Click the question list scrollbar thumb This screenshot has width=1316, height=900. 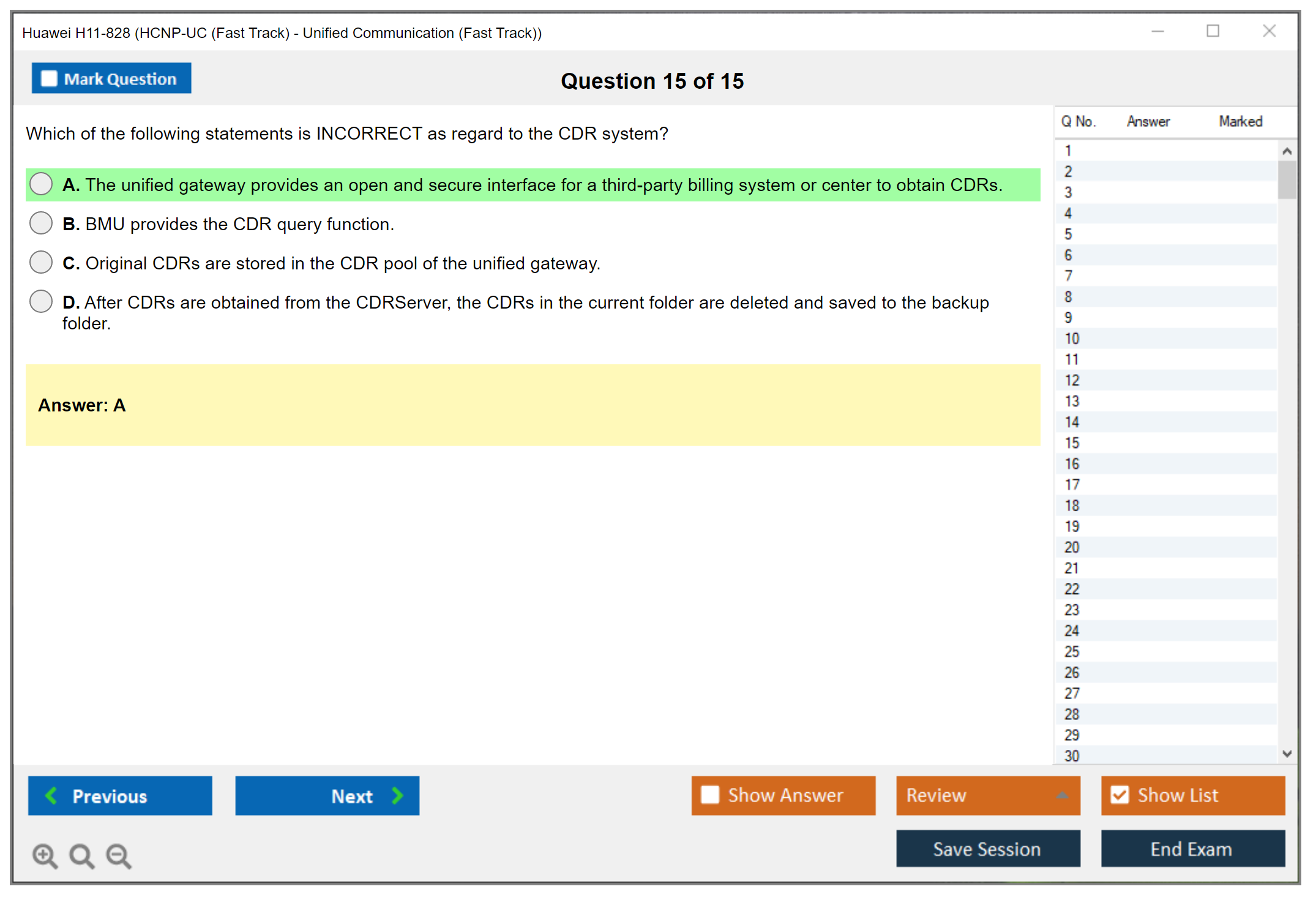click(1287, 180)
